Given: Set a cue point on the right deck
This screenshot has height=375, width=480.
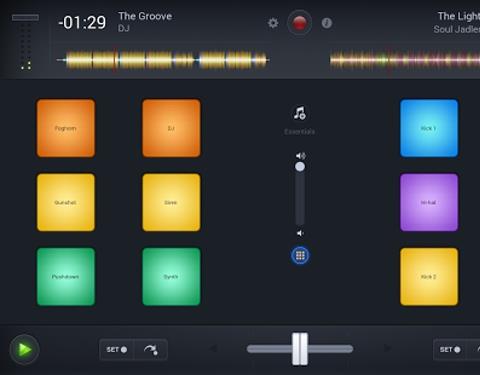Looking at the screenshot, I should click(450, 350).
